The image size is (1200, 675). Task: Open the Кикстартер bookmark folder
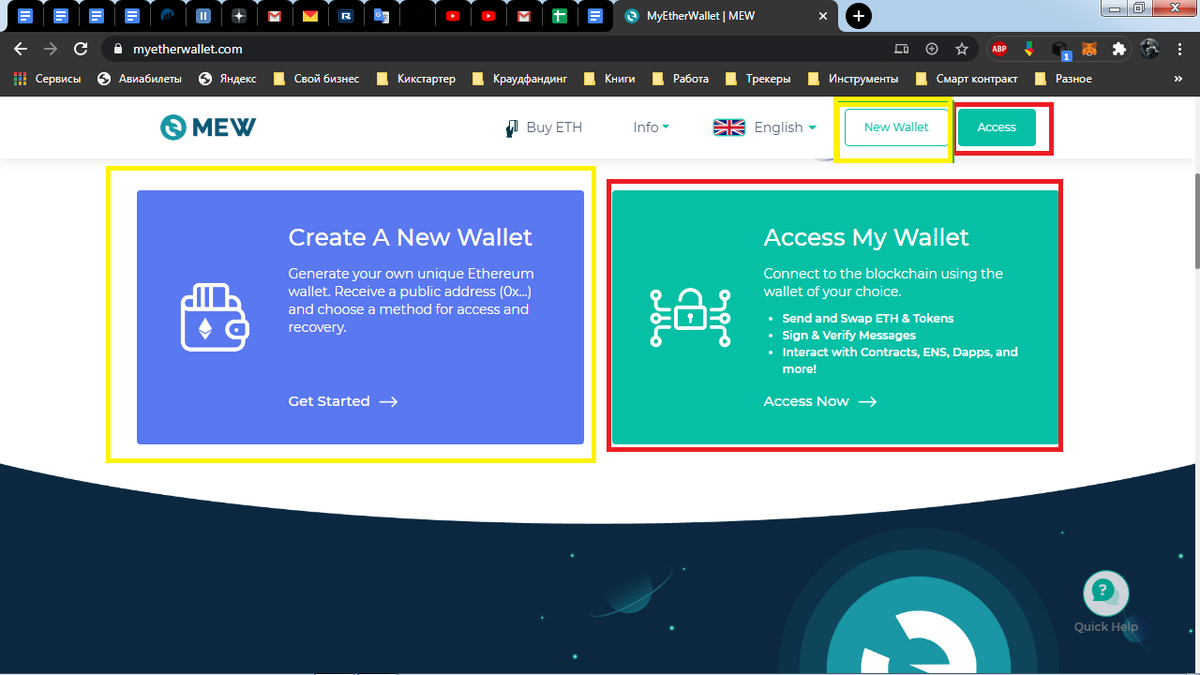click(x=417, y=78)
